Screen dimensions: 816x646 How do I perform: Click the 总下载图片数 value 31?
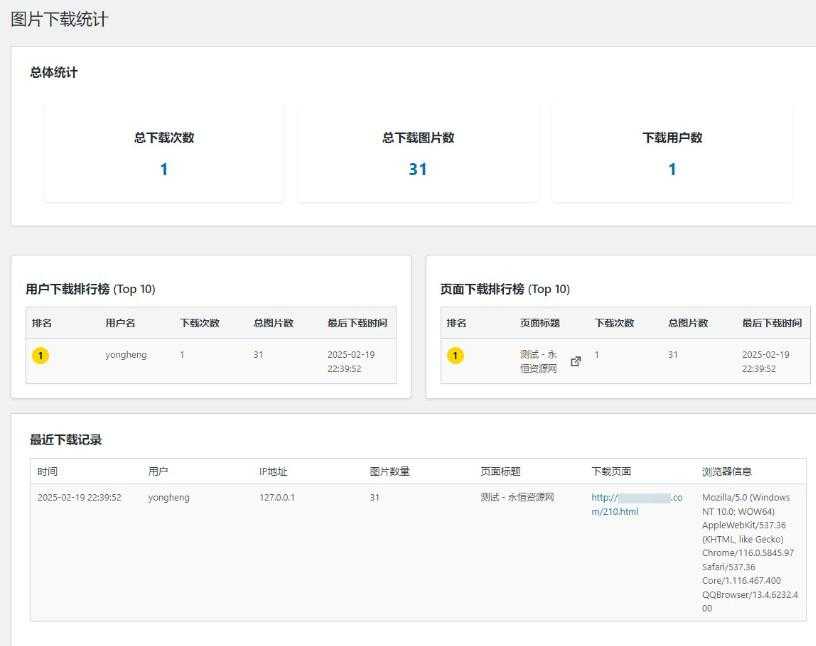coord(418,169)
